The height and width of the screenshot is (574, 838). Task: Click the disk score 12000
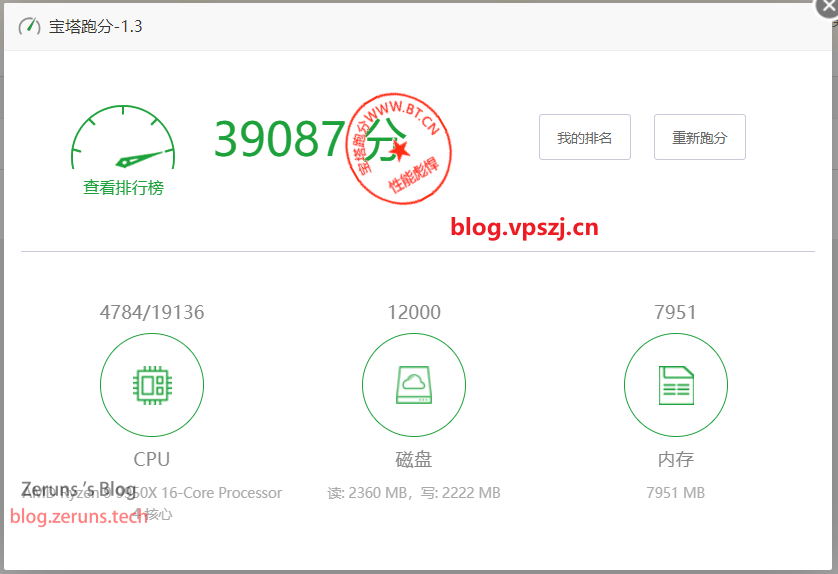pyautogui.click(x=413, y=312)
